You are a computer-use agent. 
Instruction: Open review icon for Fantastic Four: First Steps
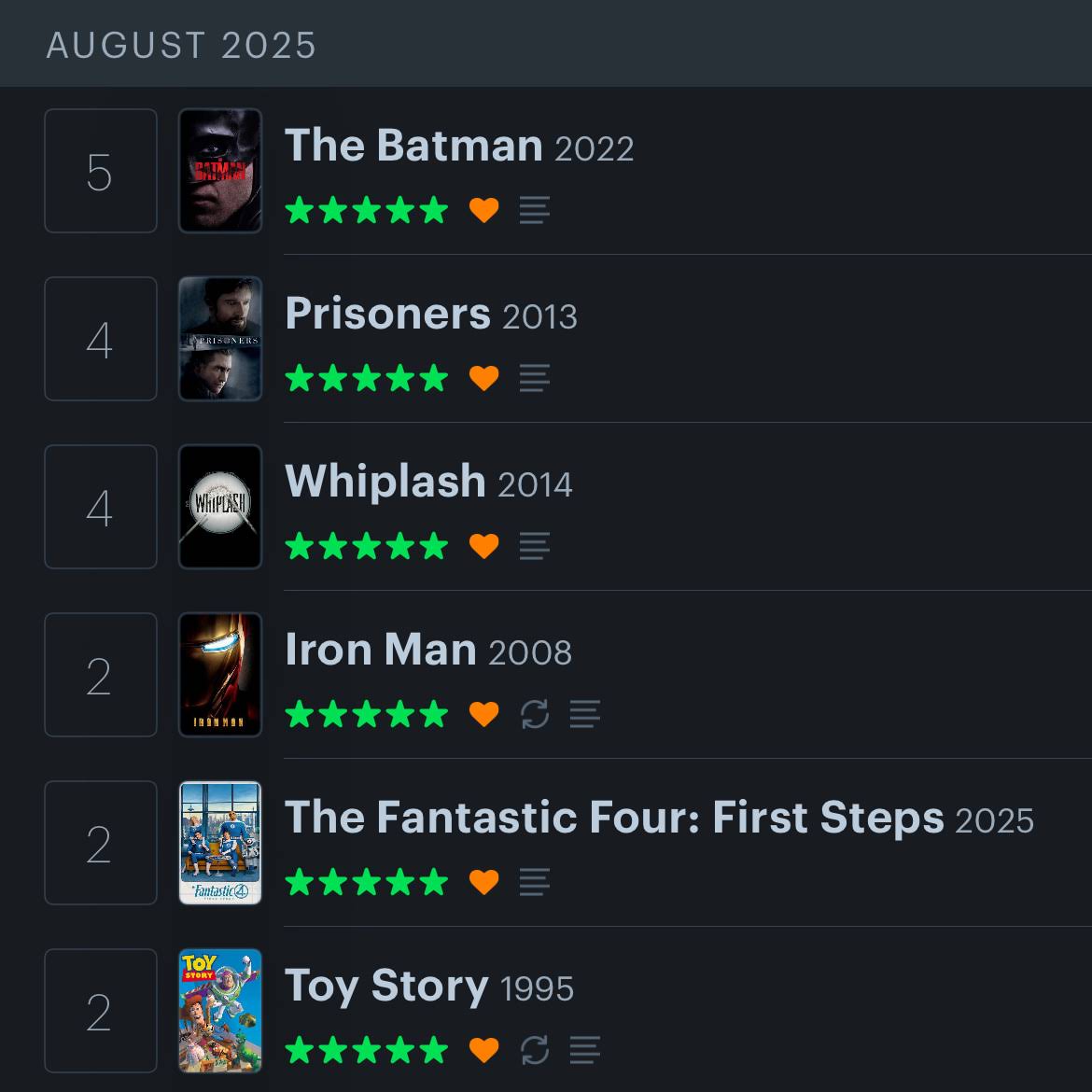coord(534,882)
